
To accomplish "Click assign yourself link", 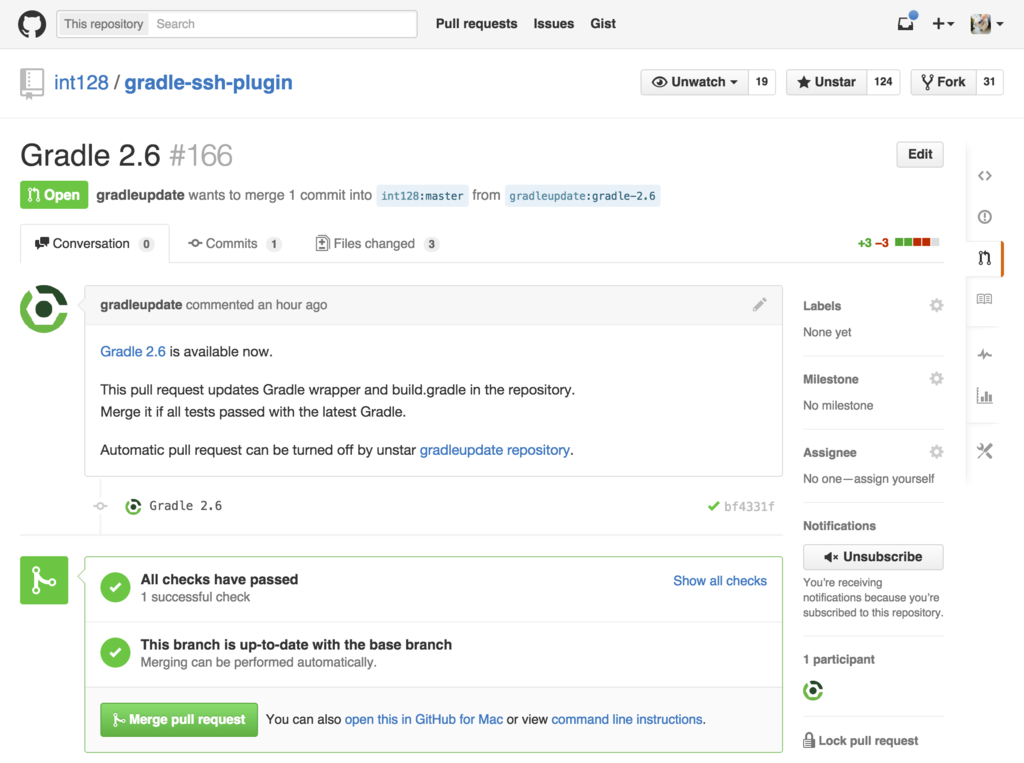I will 894,479.
